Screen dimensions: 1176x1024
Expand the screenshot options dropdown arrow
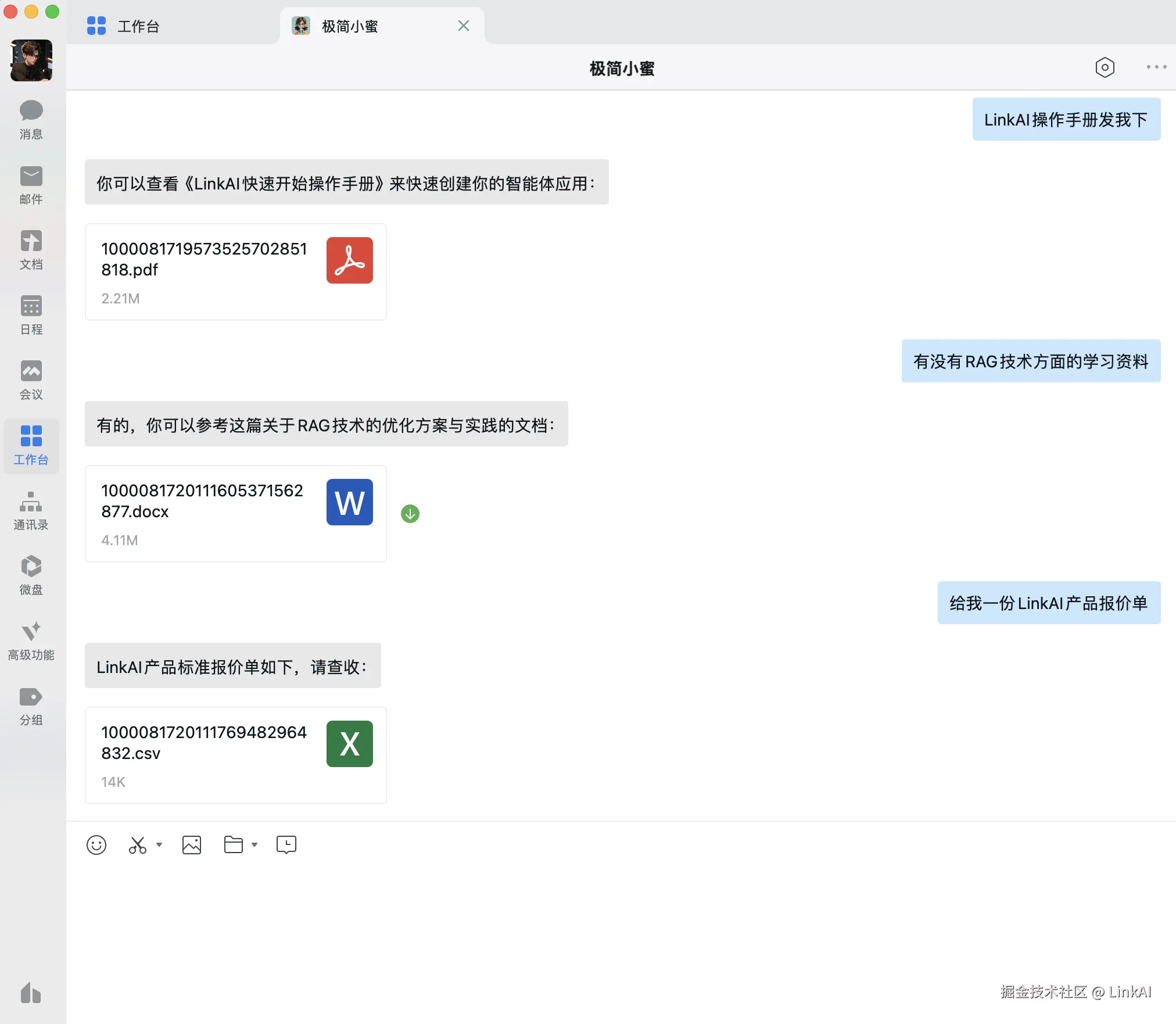[159, 844]
